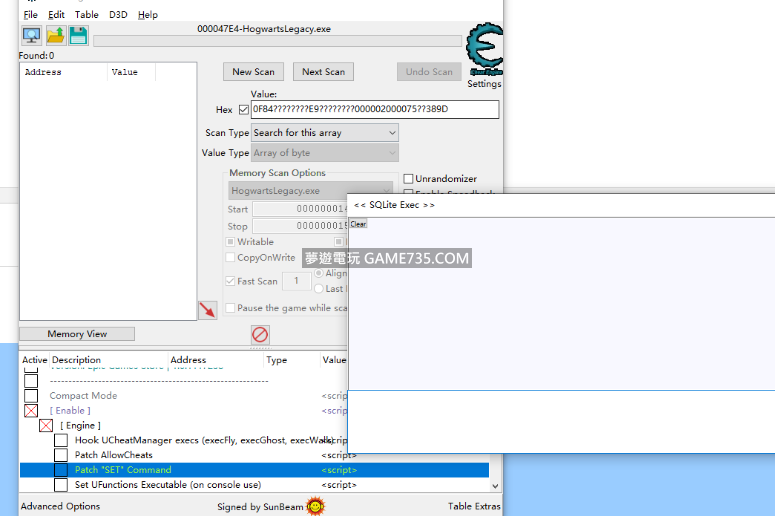Image resolution: width=775 pixels, height=516 pixels.
Task: Open Advanced Options
Action: coord(60,506)
